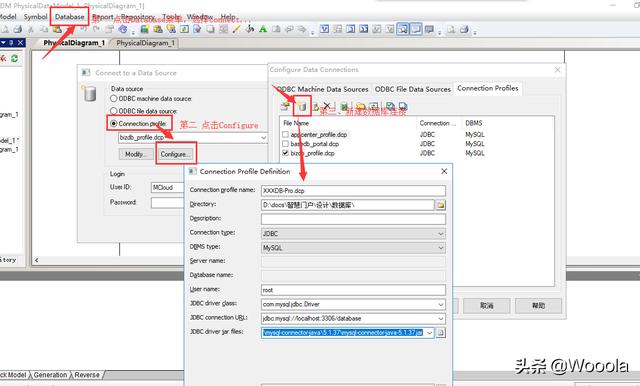The width and height of the screenshot is (640, 386).
Task: Open the Symbol menu
Action: click(x=36, y=17)
